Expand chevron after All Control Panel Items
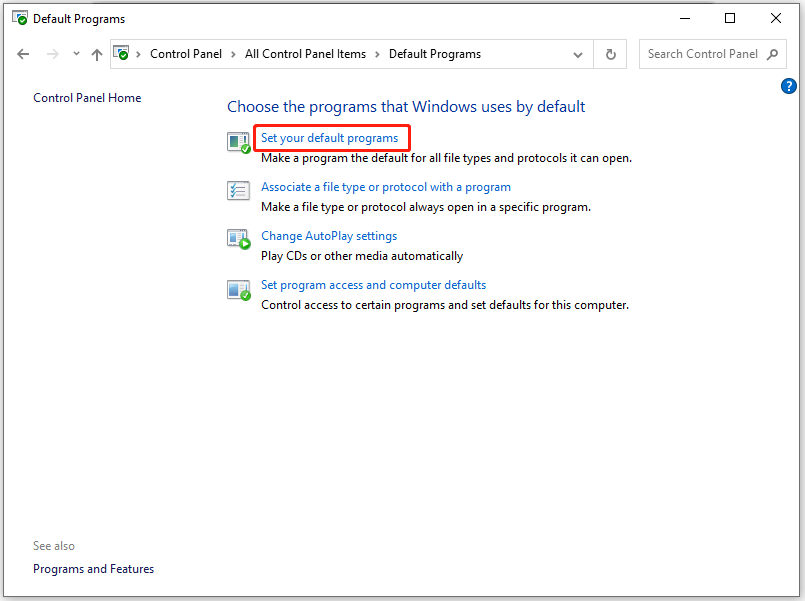The height and width of the screenshot is (601, 805). (377, 54)
